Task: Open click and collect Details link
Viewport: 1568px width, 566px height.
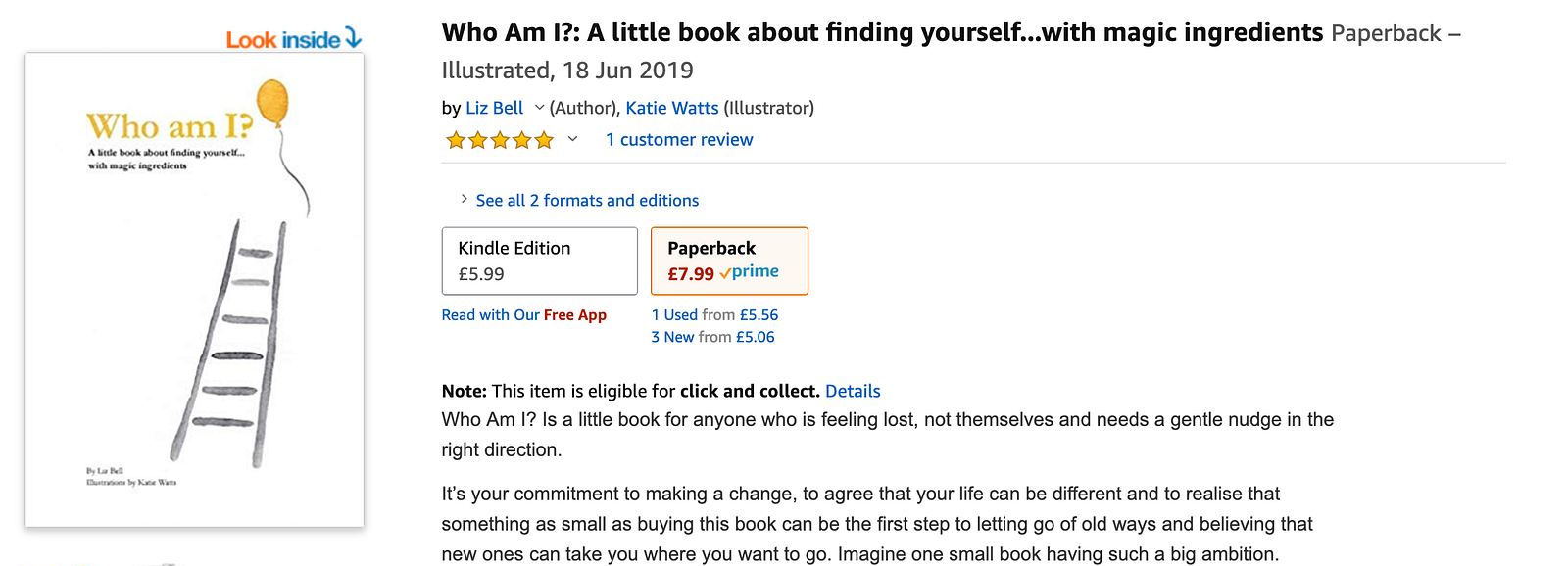Action: point(853,391)
